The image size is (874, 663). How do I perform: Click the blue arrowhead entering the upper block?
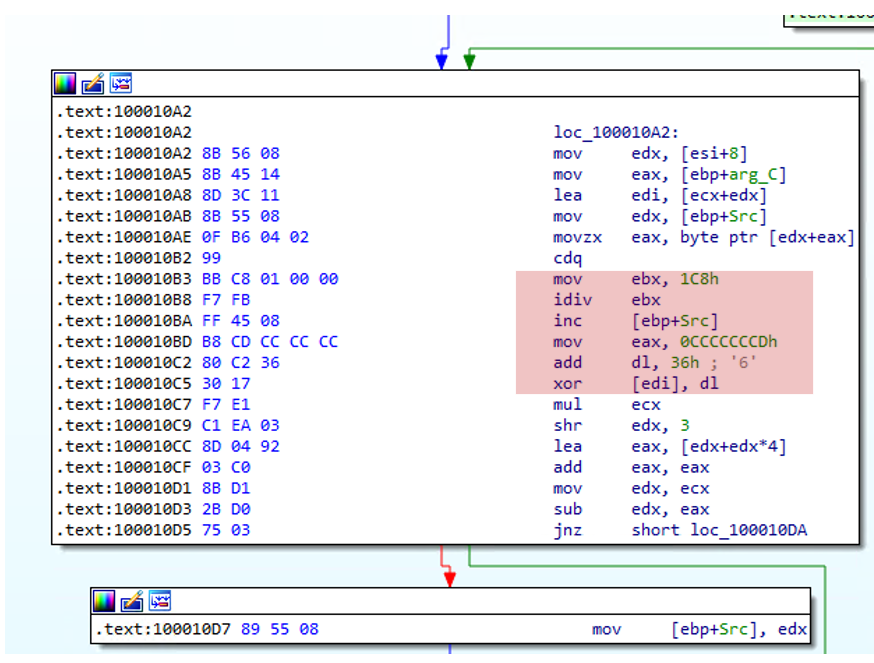[x=441, y=62]
